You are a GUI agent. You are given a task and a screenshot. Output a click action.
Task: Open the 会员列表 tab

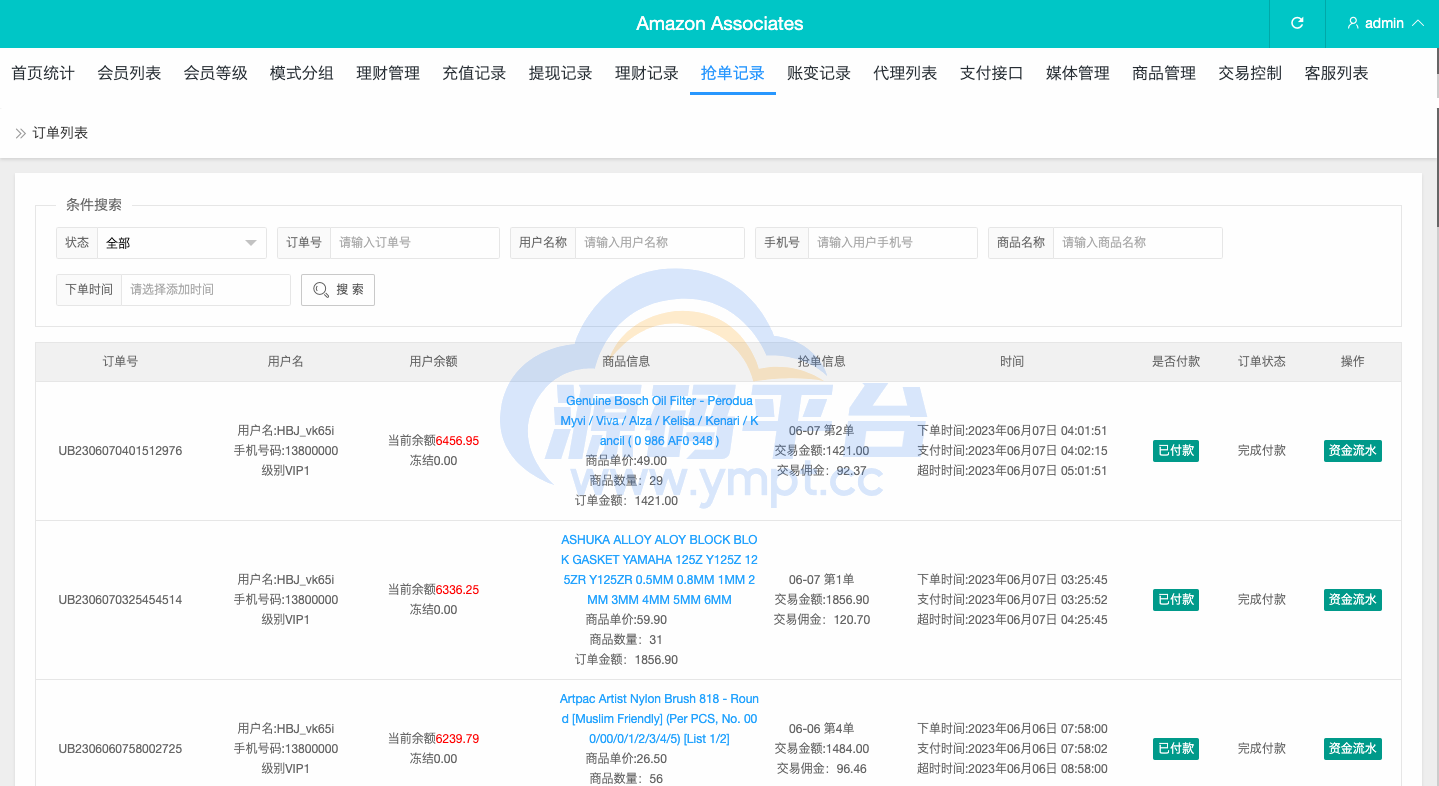click(129, 73)
